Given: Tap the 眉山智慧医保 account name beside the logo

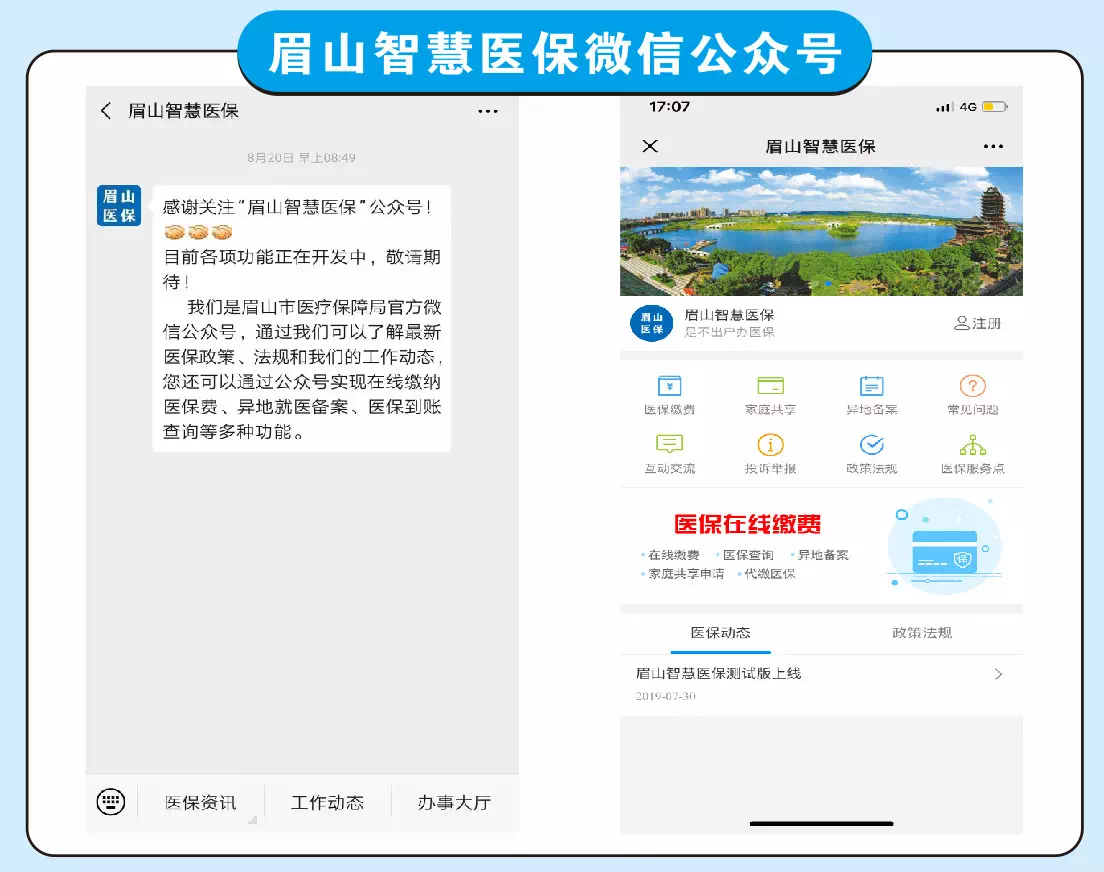Looking at the screenshot, I should 729,315.
